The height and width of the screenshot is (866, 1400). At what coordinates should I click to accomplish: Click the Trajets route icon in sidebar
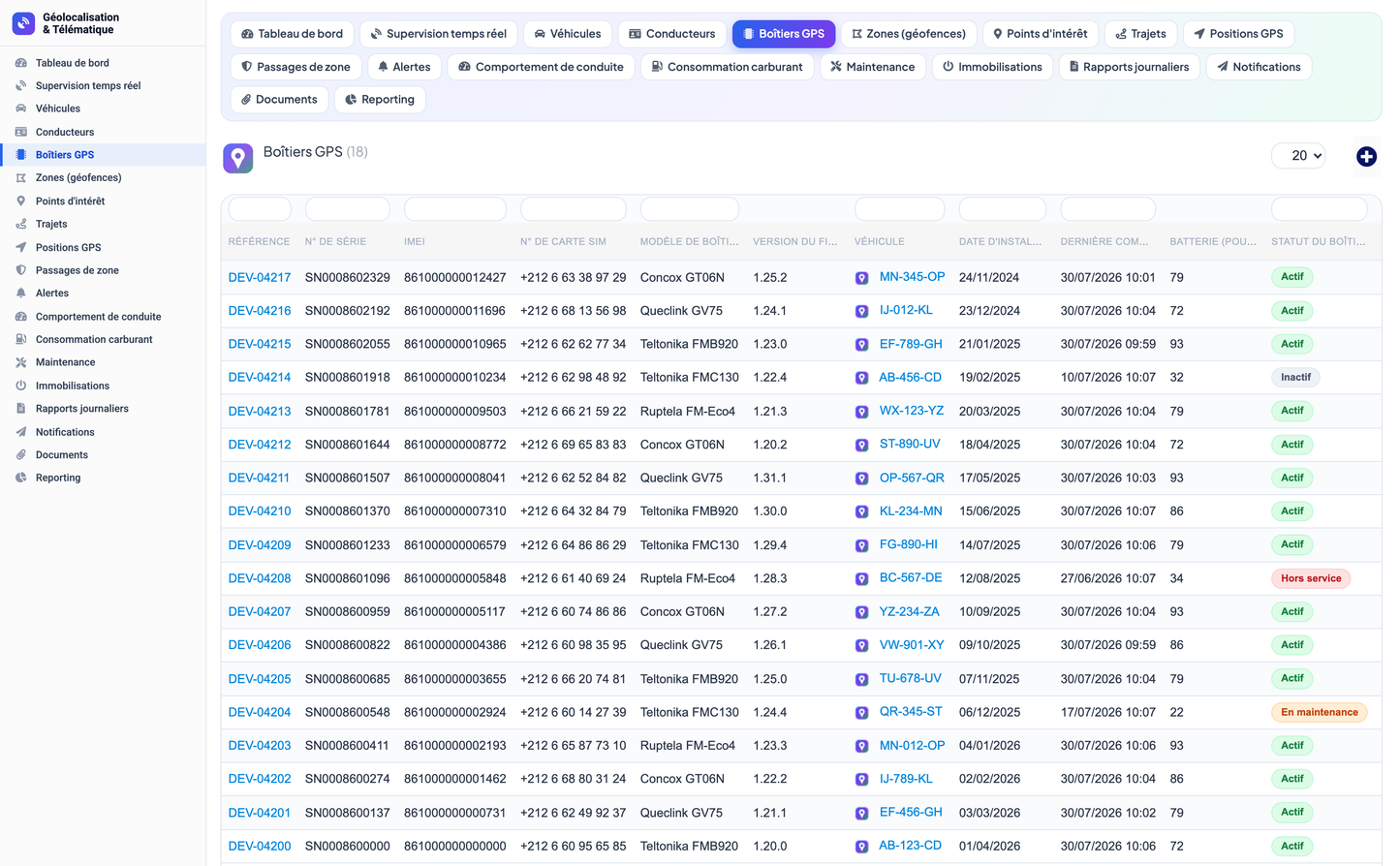[x=20, y=224]
